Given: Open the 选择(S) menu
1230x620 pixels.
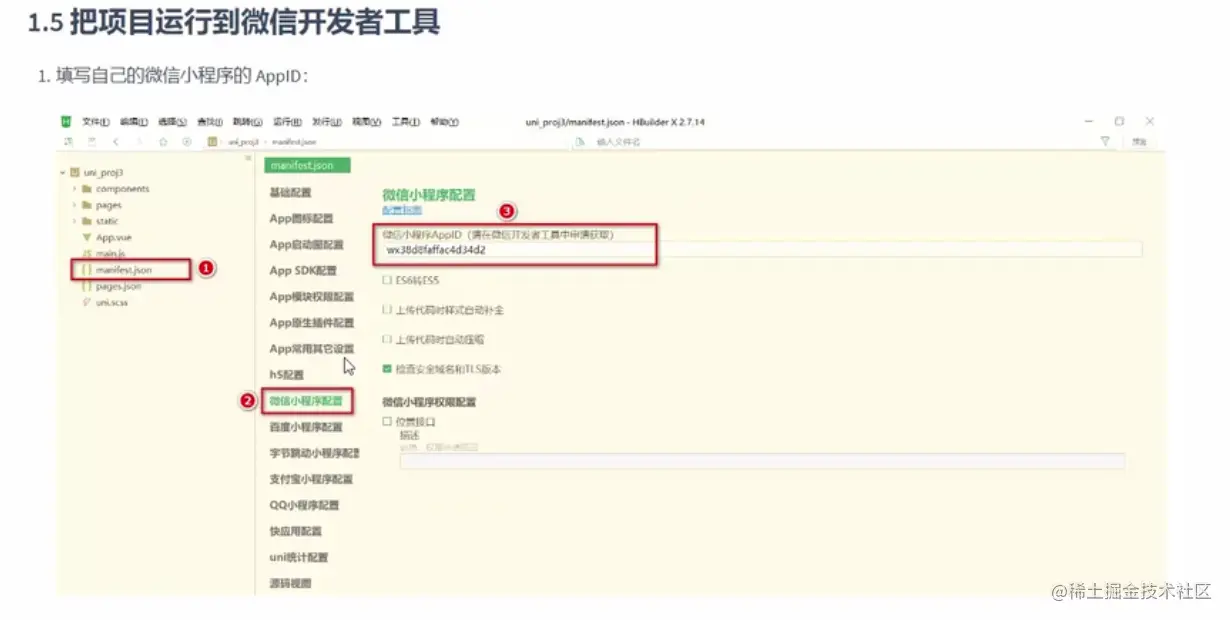Looking at the screenshot, I should 172,122.
